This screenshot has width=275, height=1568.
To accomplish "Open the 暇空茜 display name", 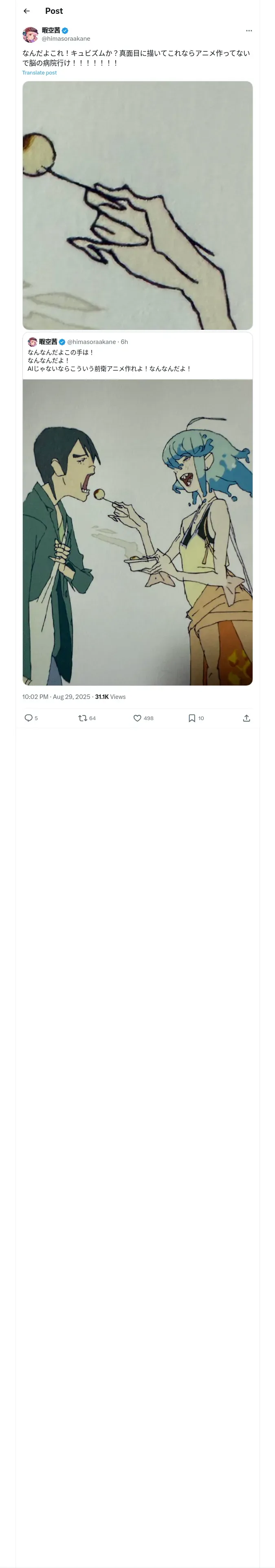I will tap(51, 31).
